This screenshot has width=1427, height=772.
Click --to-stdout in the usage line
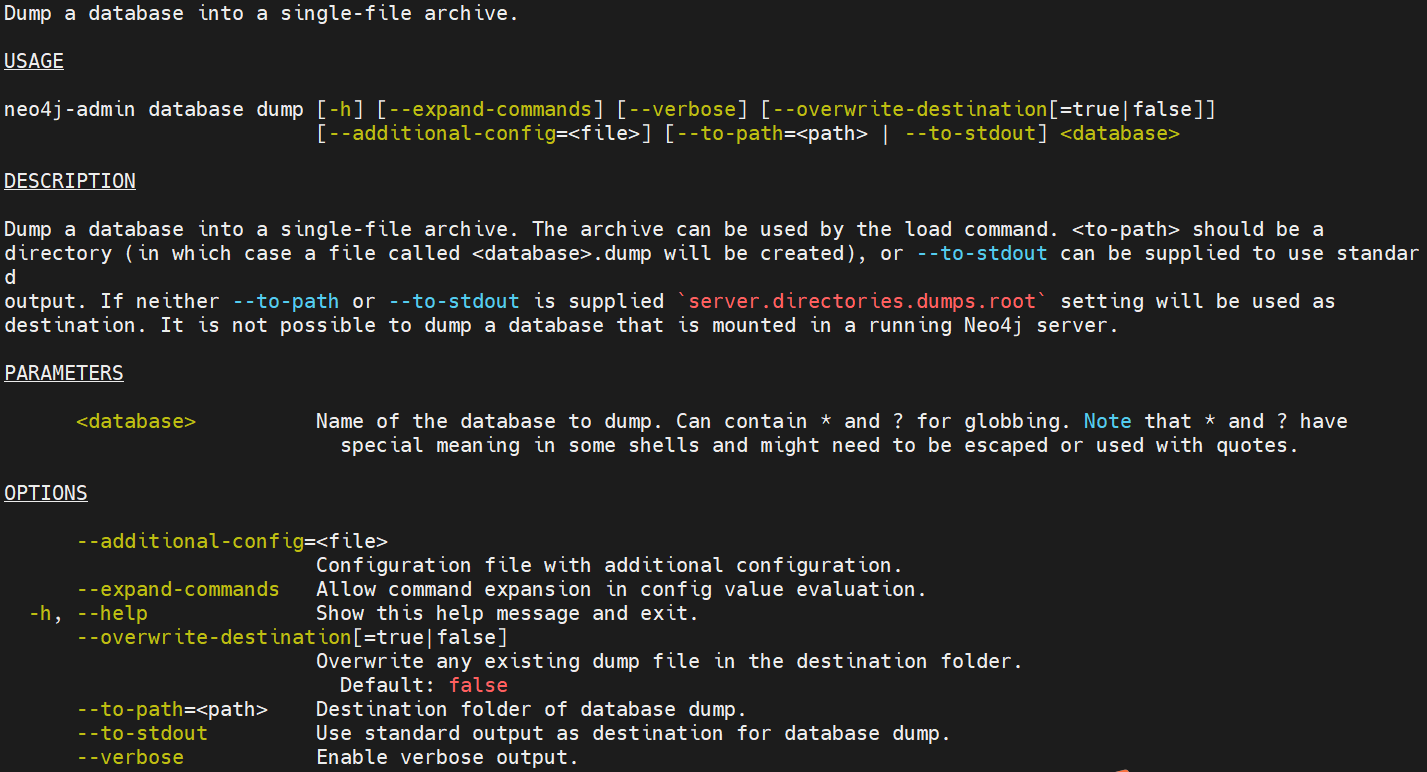pos(970,133)
